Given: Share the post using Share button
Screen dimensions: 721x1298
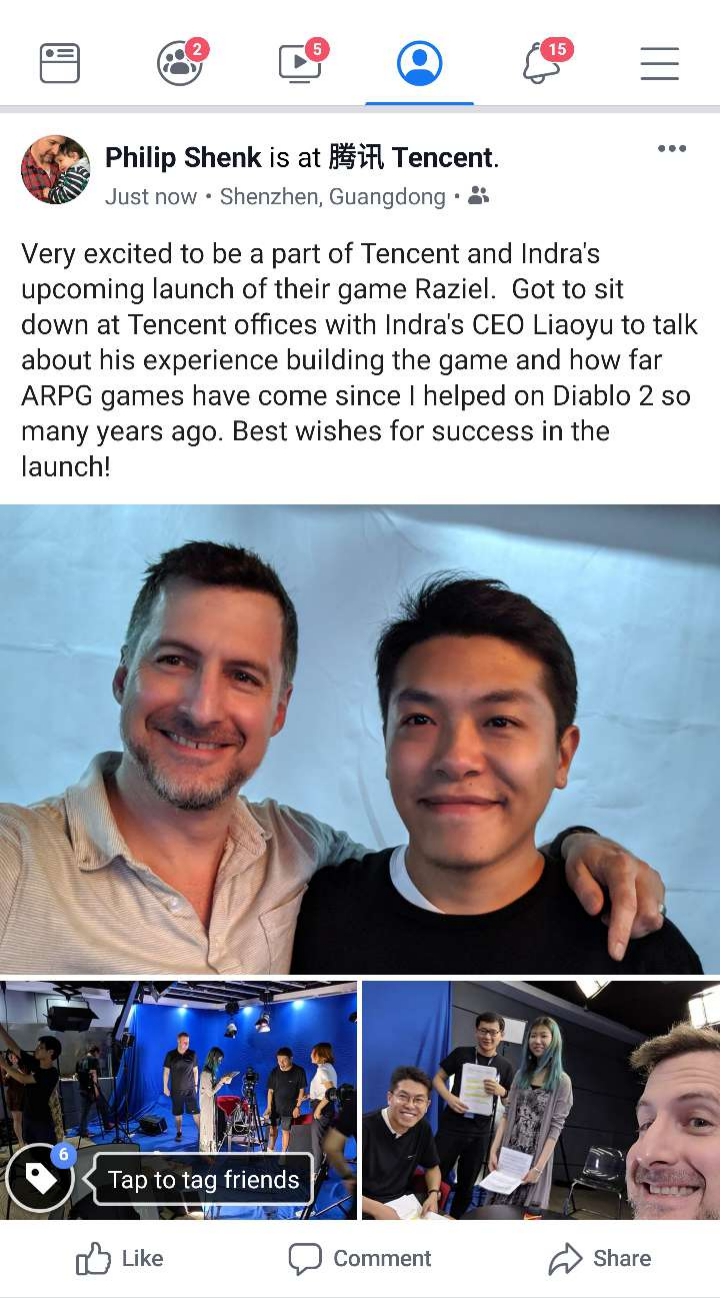Looking at the screenshot, I should 600,1258.
